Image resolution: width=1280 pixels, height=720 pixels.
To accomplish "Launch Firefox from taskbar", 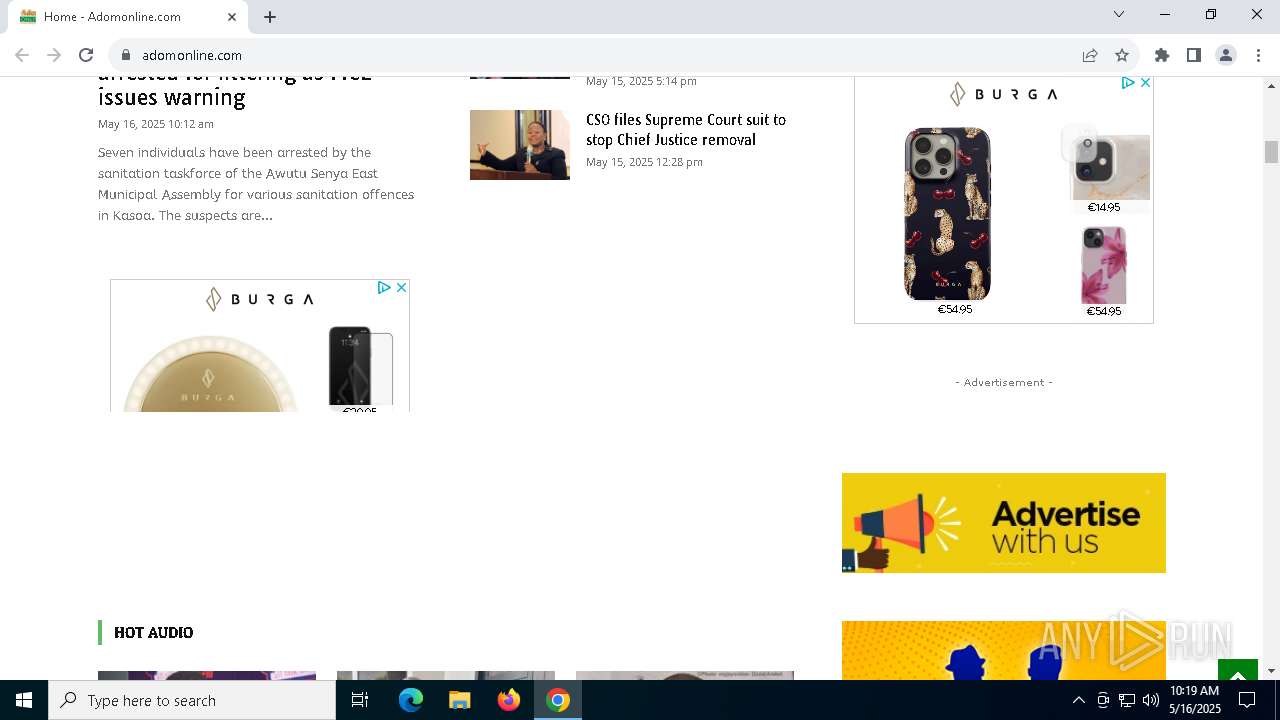I will pyautogui.click(x=509, y=700).
